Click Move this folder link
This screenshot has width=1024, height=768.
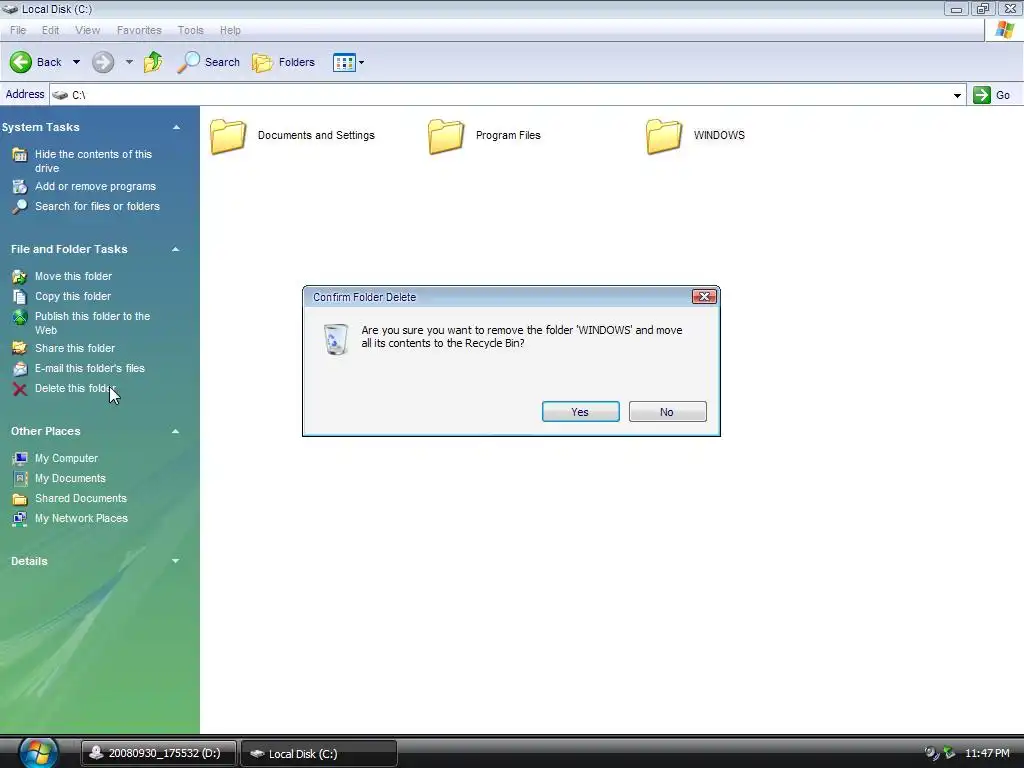[73, 276]
